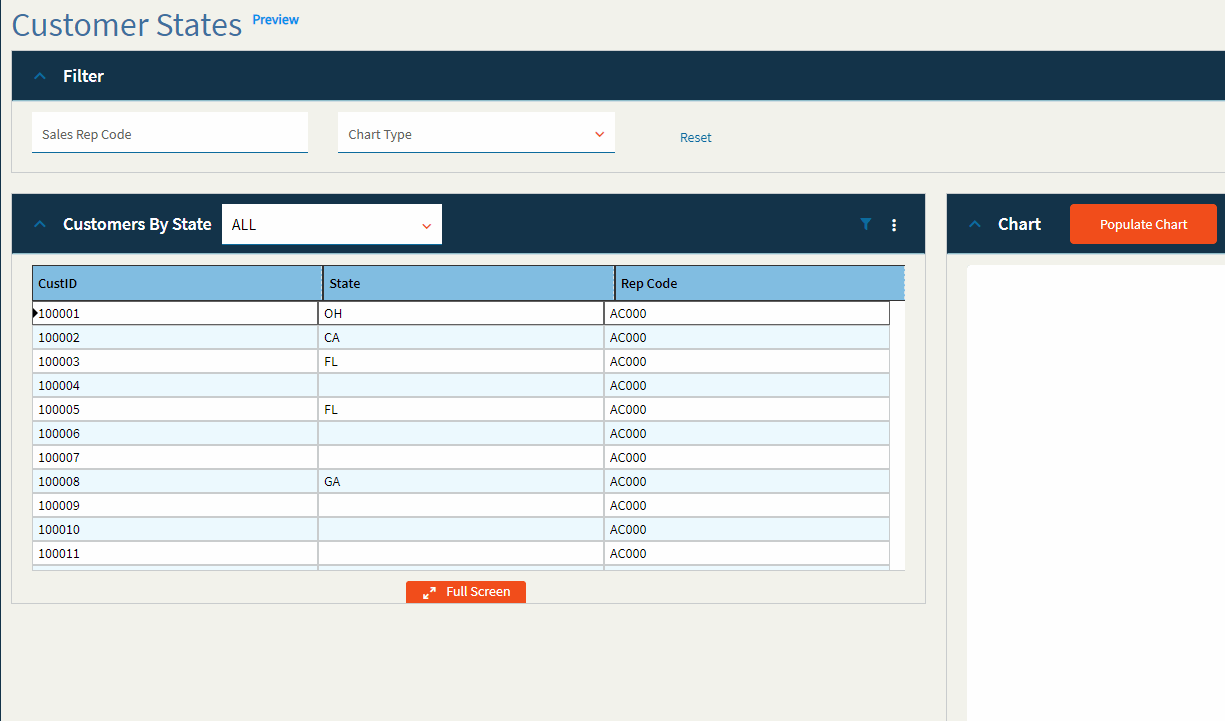
Task: Select CustID cell 100004
Action: click(x=175, y=385)
